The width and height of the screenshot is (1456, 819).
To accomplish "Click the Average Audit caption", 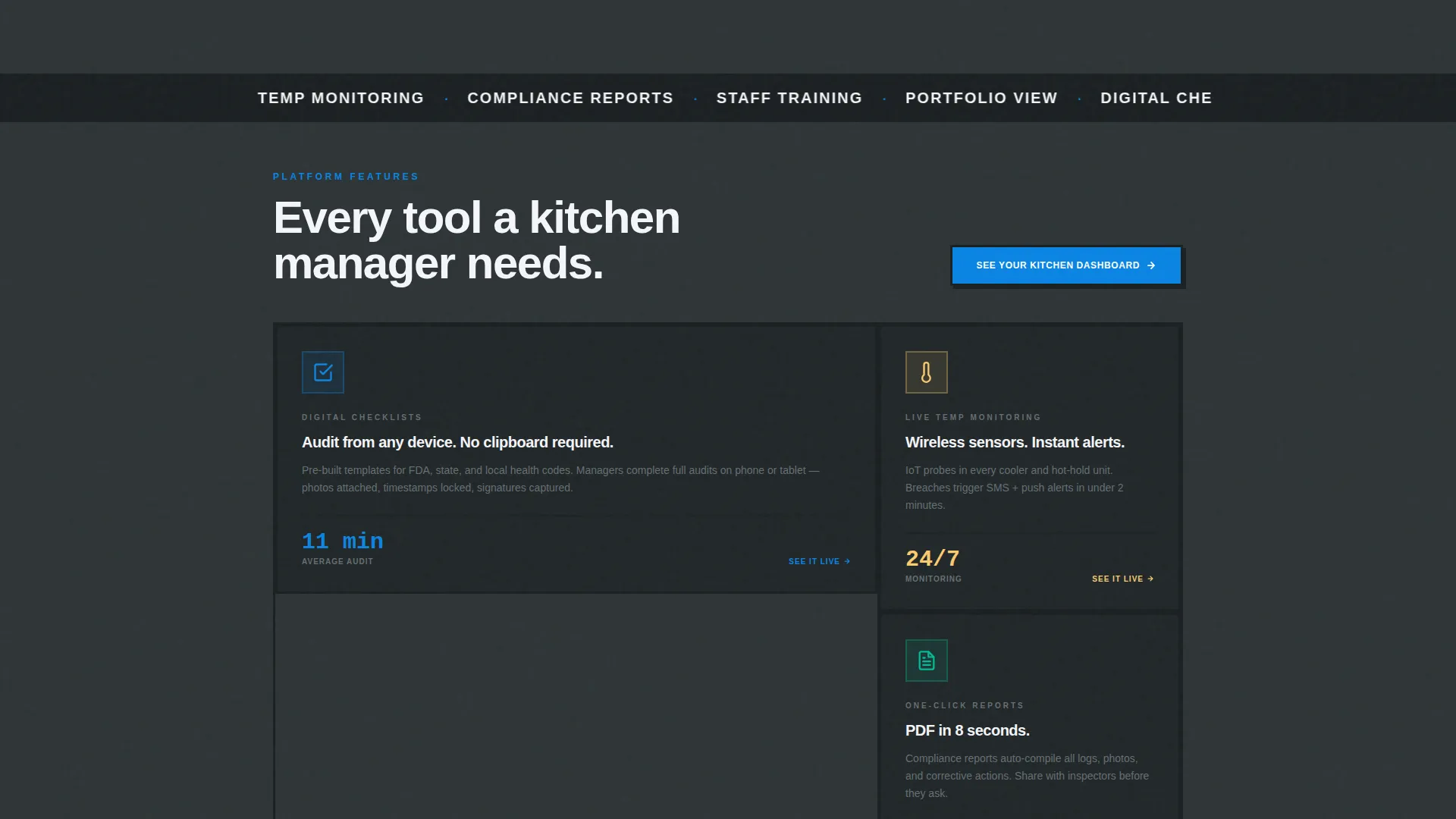I will [337, 562].
